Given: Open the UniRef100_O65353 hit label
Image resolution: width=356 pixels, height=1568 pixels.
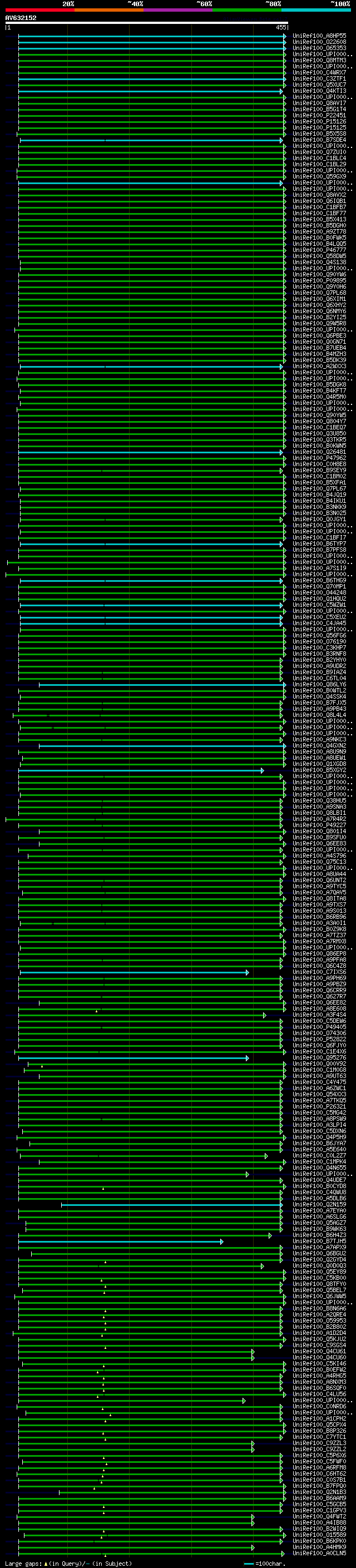Looking at the screenshot, I should [x=319, y=48].
